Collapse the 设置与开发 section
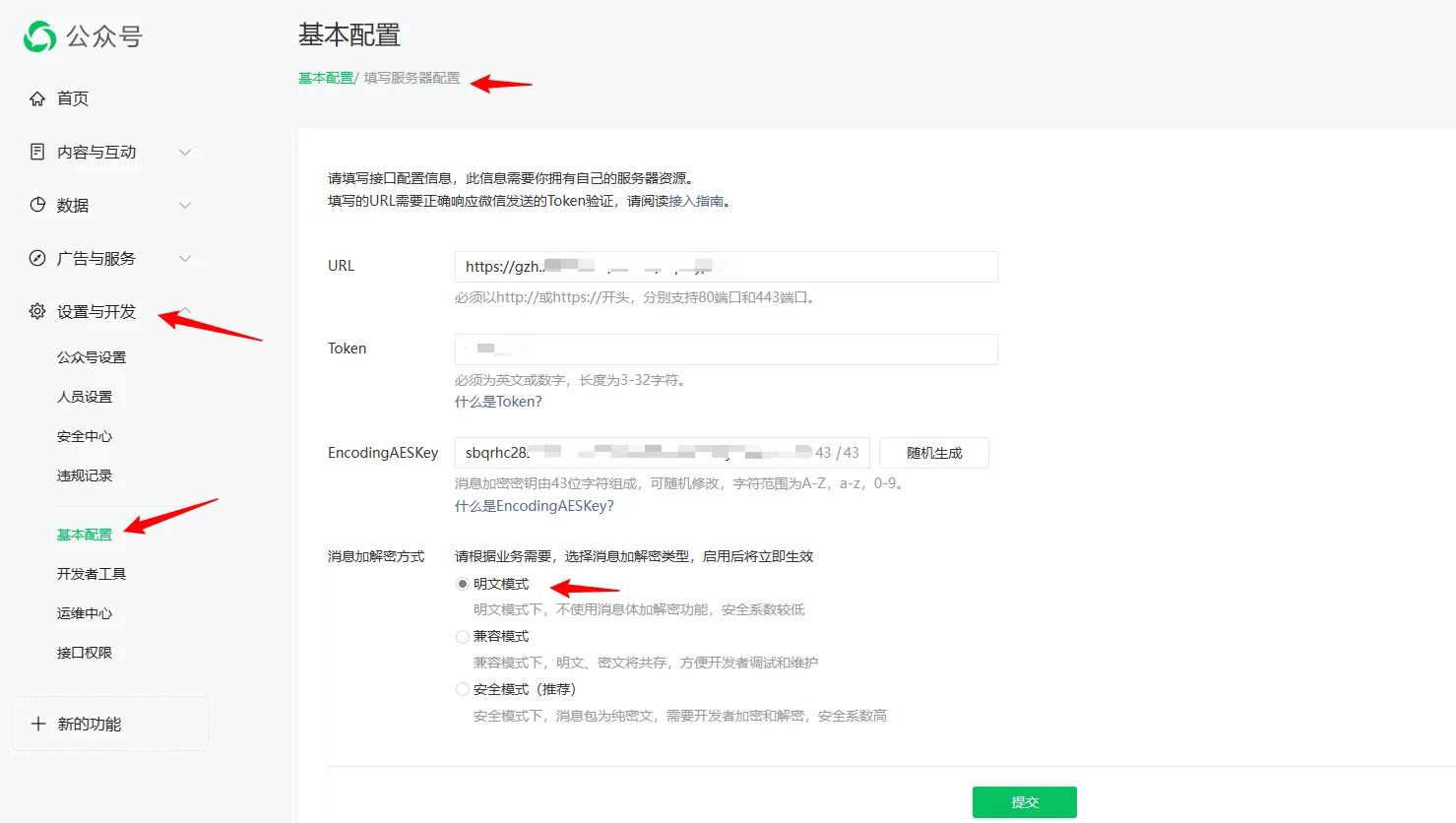The image size is (1456, 823). click(x=184, y=311)
